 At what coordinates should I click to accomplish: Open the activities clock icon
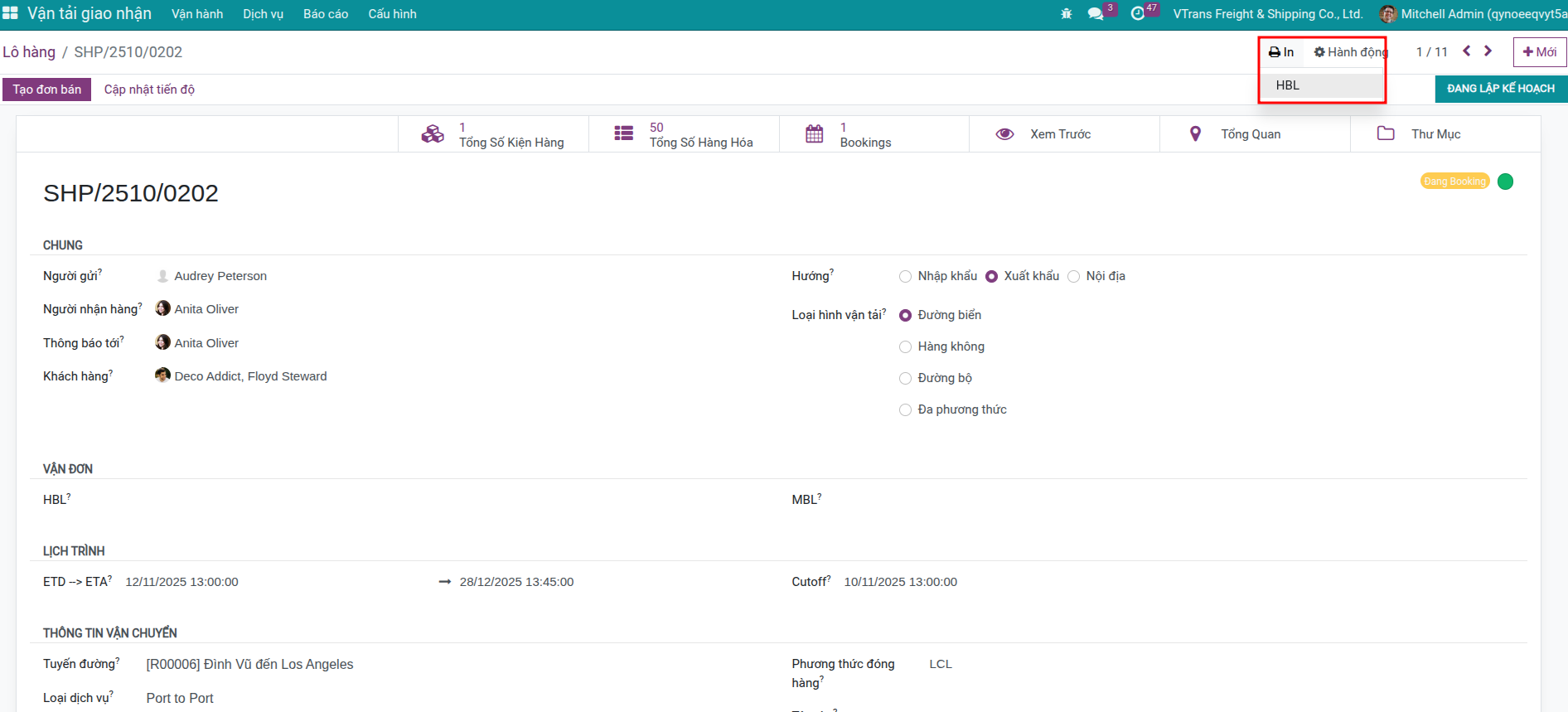click(1138, 14)
